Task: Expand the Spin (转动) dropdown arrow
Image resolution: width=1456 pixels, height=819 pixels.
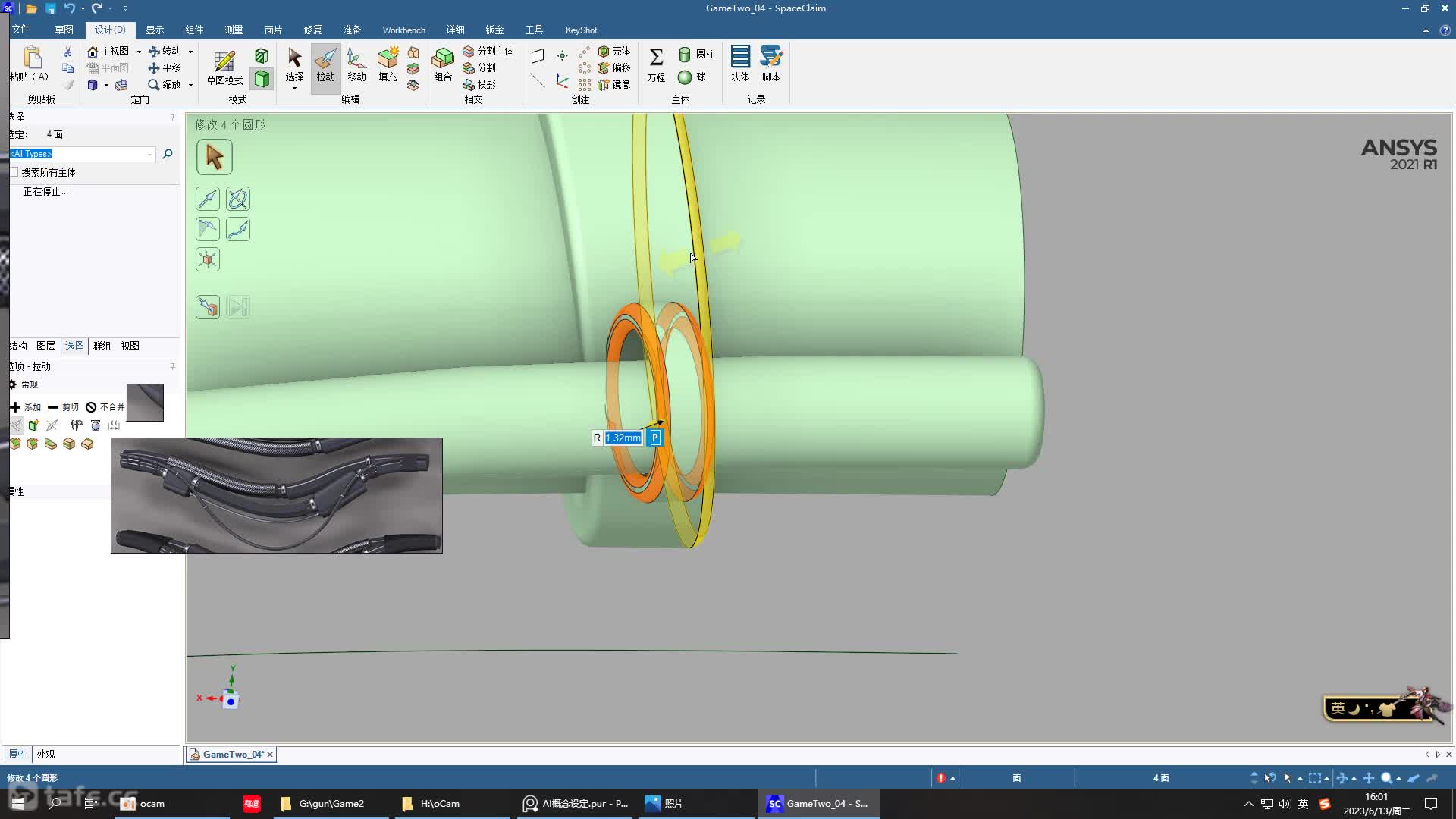Action: tap(190, 52)
